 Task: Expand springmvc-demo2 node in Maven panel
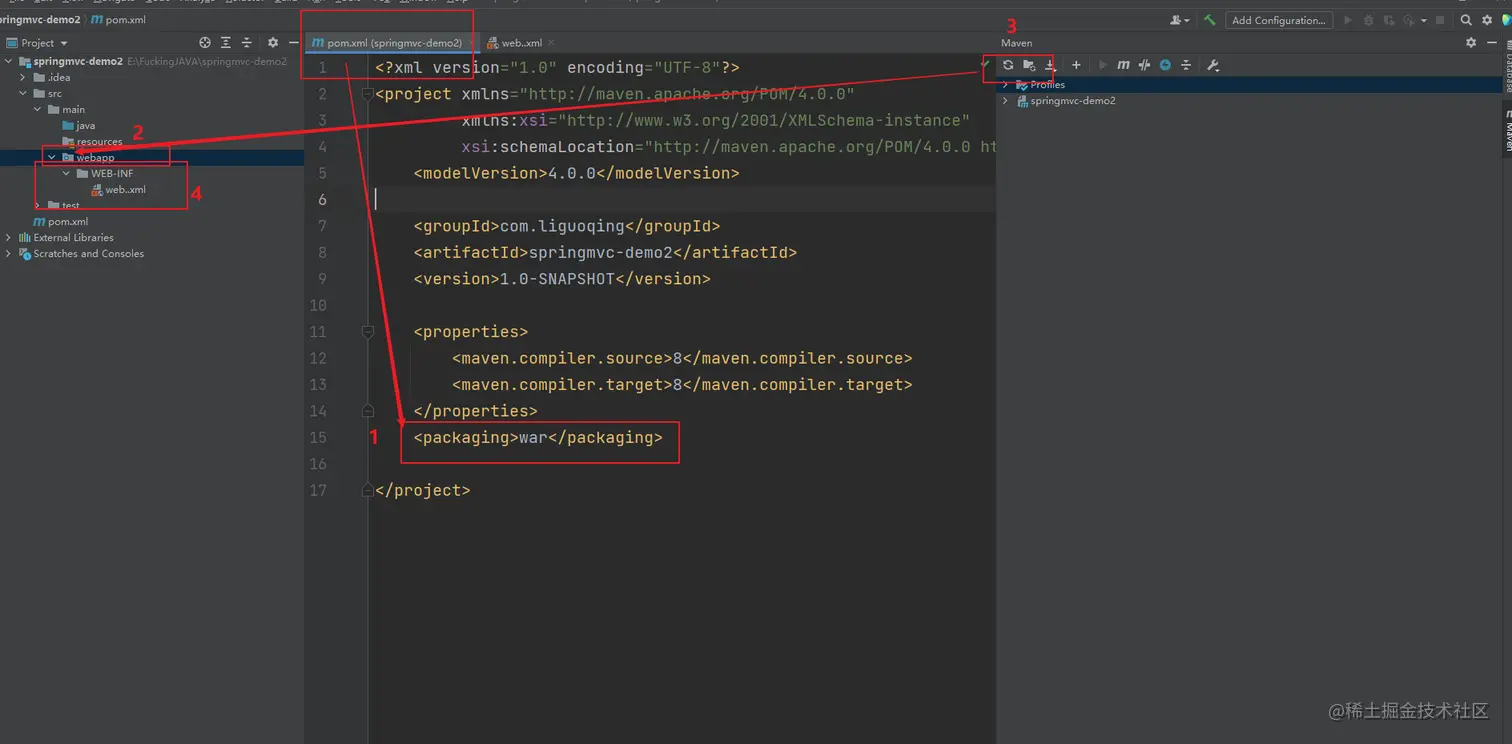[1006, 101]
